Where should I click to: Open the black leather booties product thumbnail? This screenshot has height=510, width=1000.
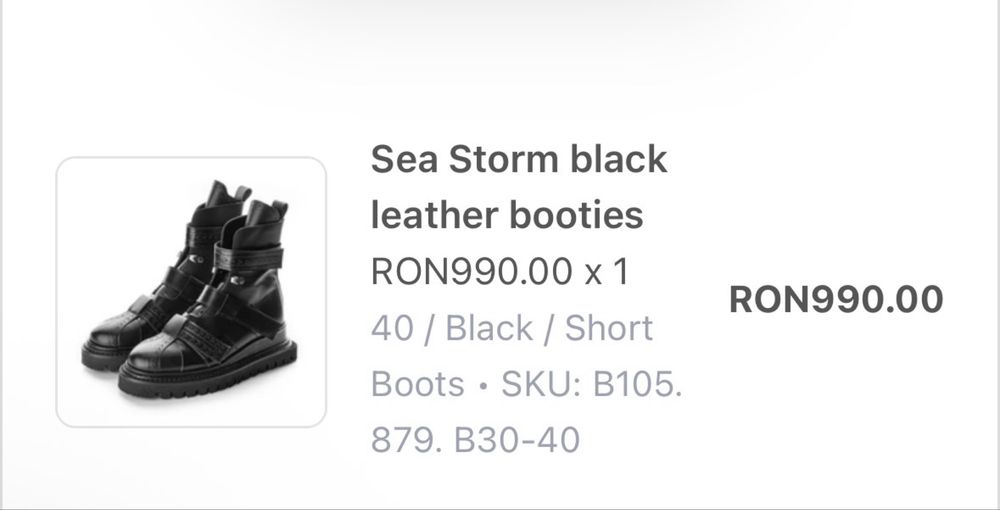tap(191, 292)
